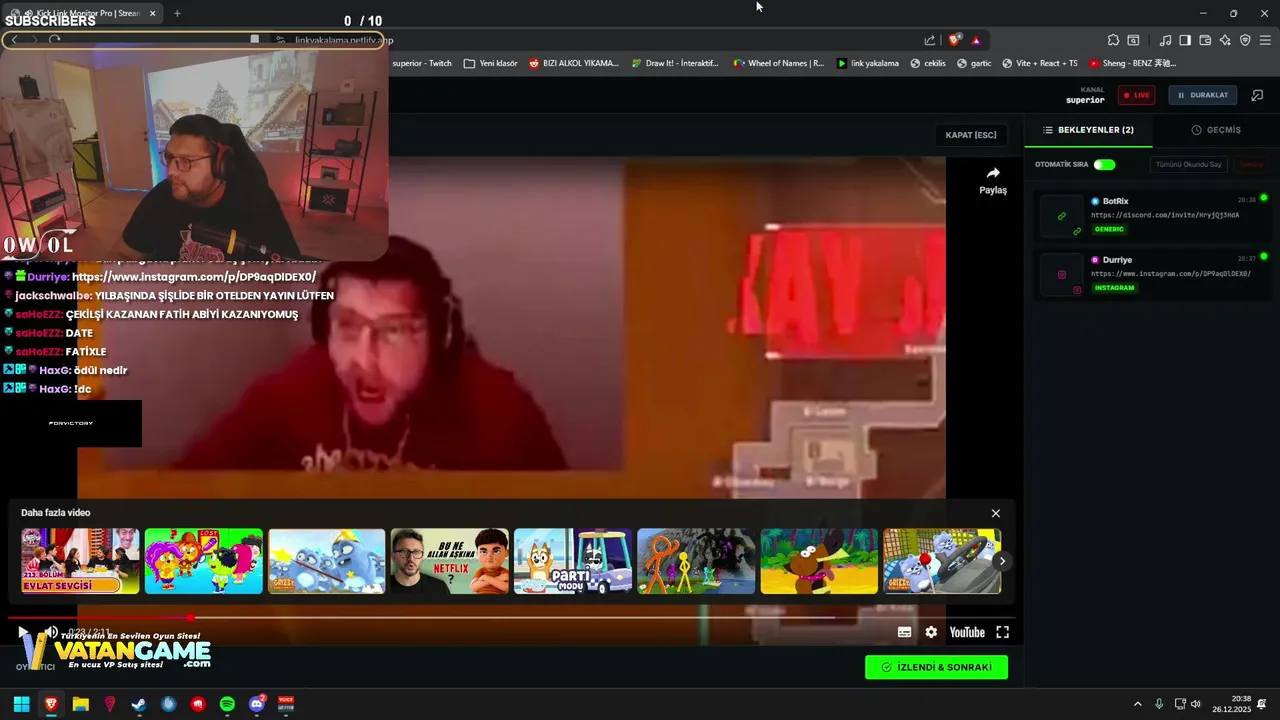Open the EVLAT SEVGİSİ suggested video thumbnail
Viewport: 1280px width, 720px height.
(81, 561)
